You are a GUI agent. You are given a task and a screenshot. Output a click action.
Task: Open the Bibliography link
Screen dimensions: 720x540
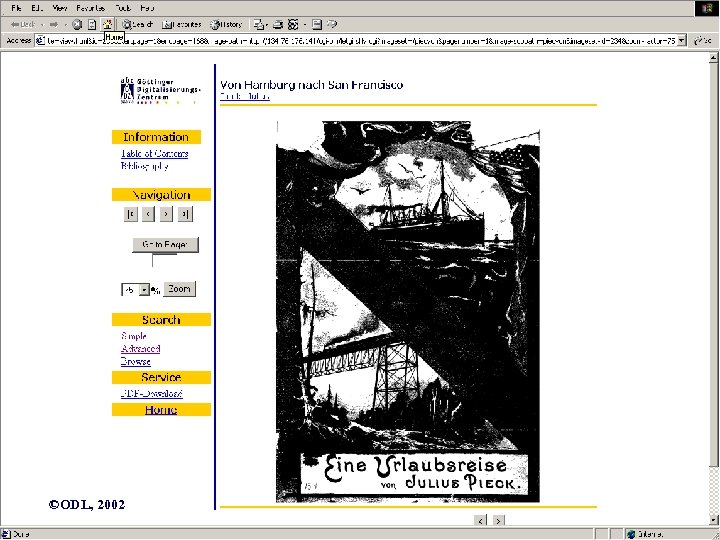click(x=144, y=166)
